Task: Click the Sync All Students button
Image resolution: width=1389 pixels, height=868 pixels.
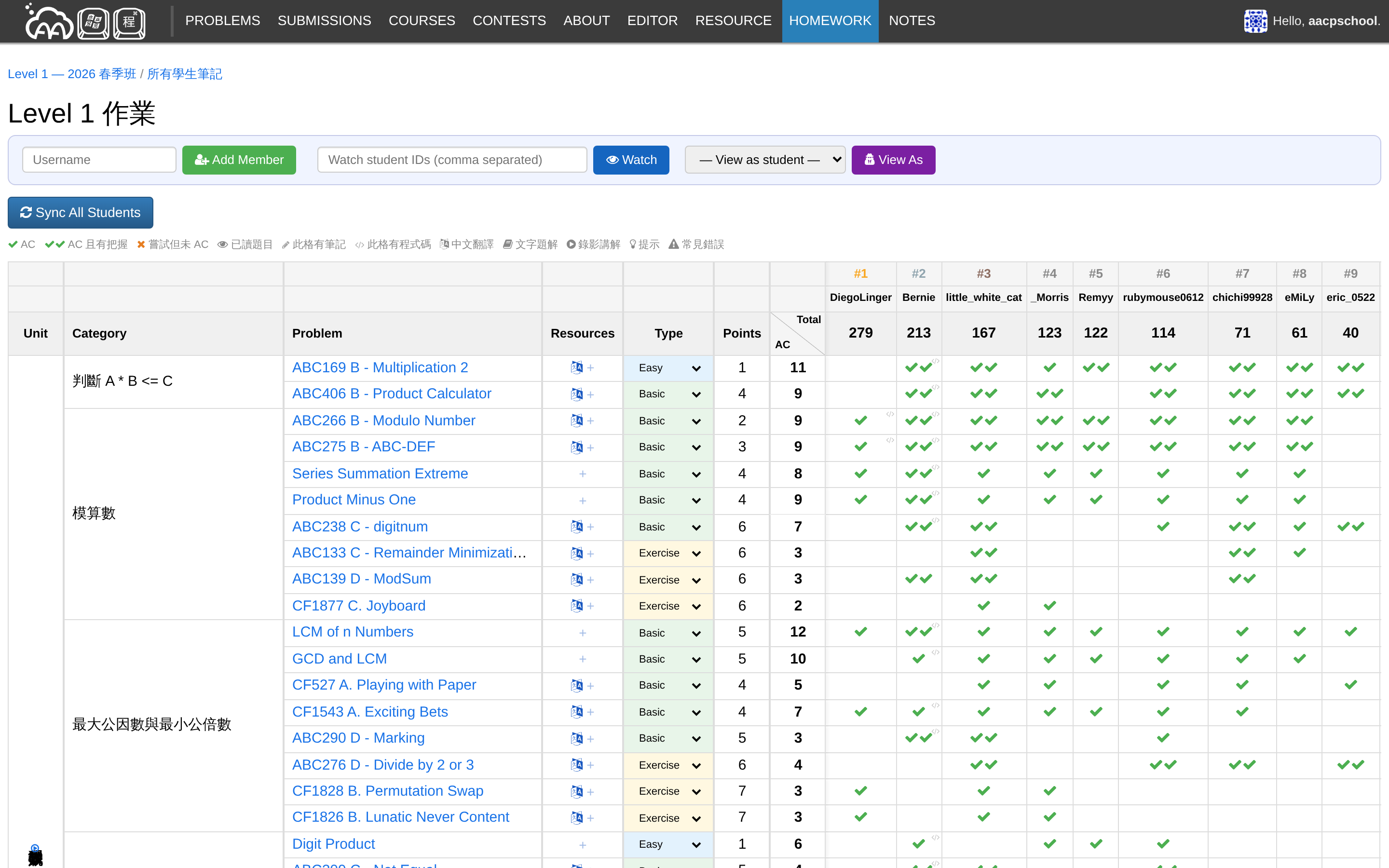Action: pyautogui.click(x=81, y=212)
